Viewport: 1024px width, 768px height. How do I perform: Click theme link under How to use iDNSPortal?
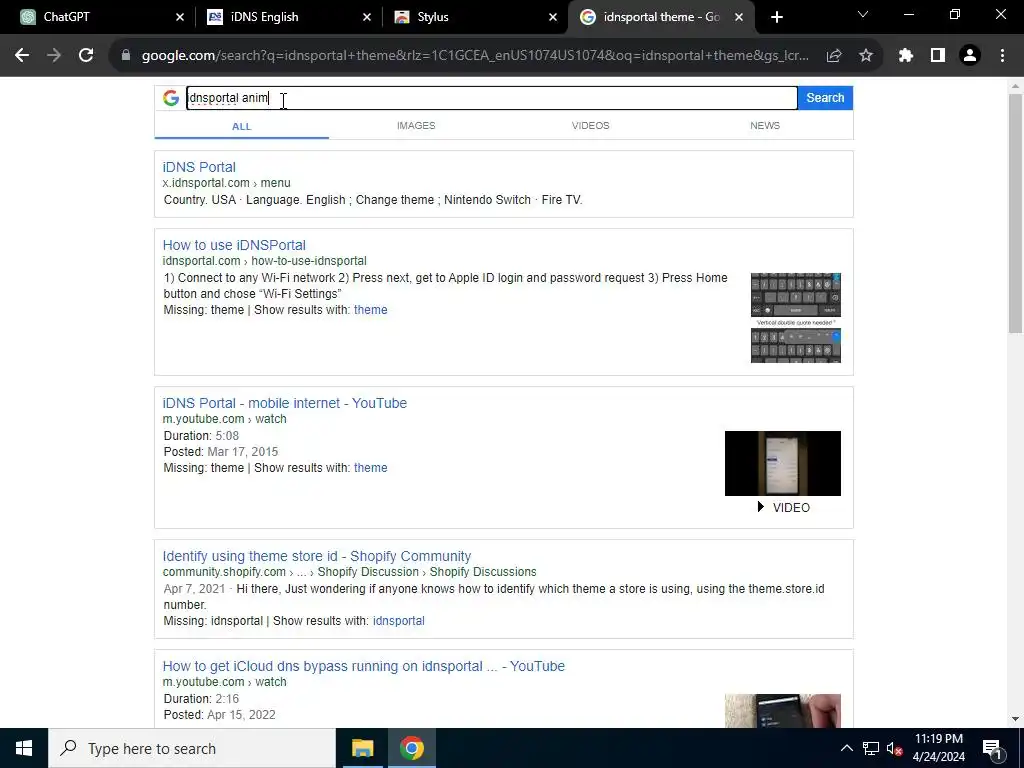point(370,310)
